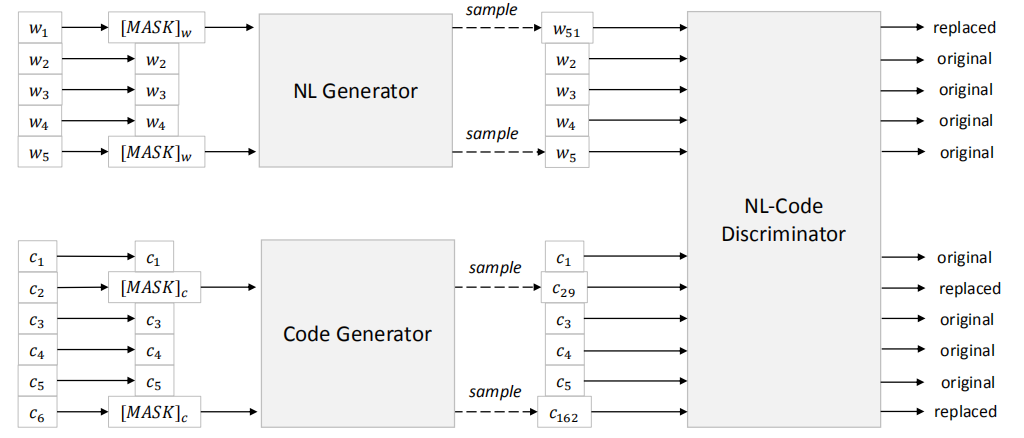Select the [MASK] box fed by c6

click(155, 413)
